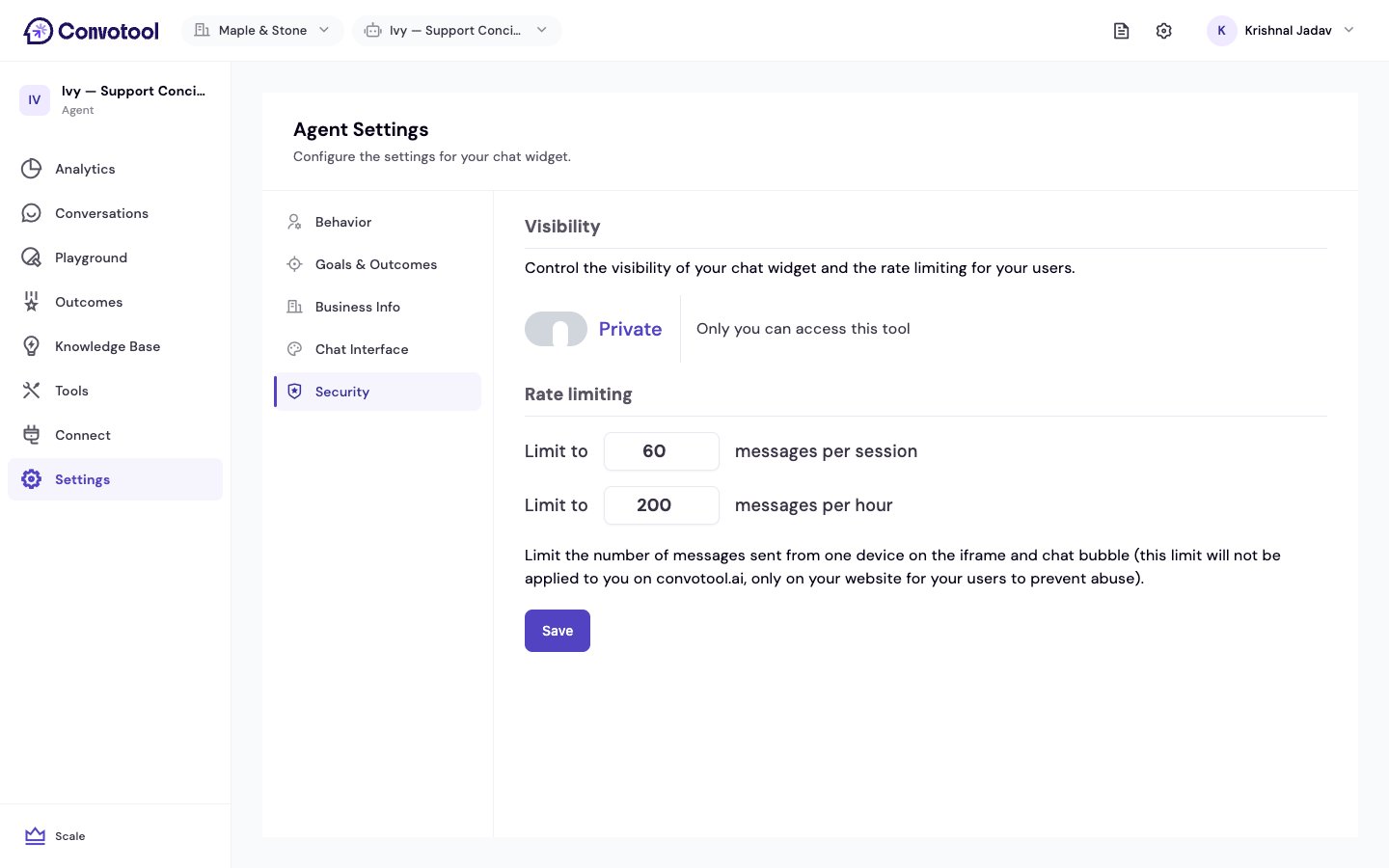The width and height of the screenshot is (1389, 868).
Task: Go to Conversations in the sidebar
Action: [x=116, y=213]
